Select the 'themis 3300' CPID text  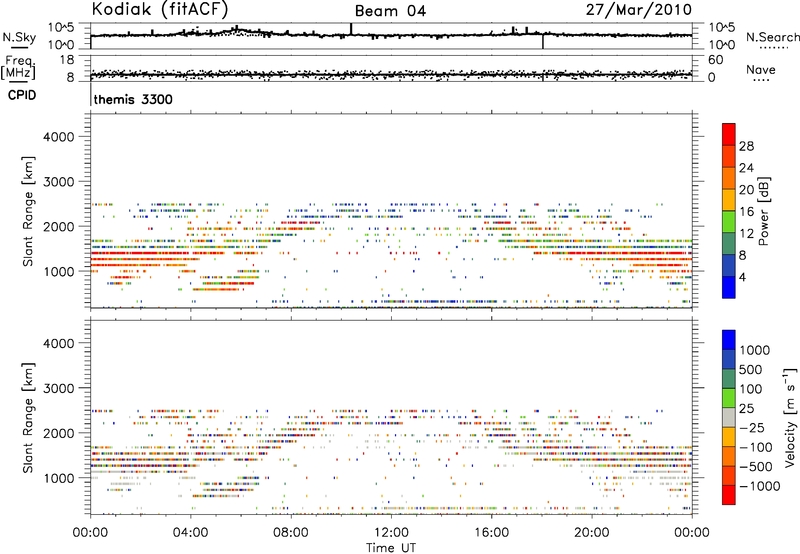click(x=133, y=99)
